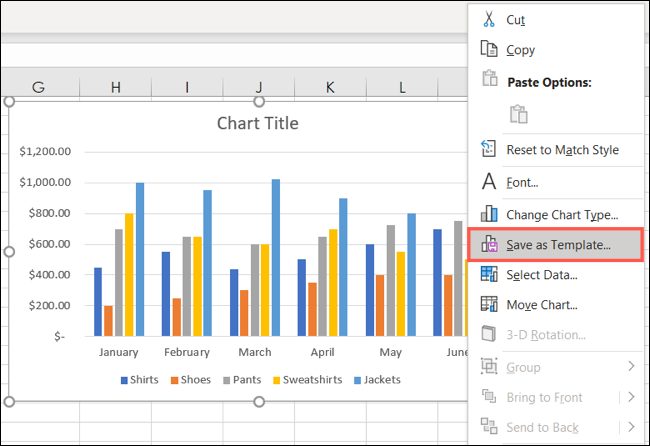Select column L header
Screen dimensions: 650x446
402,87
